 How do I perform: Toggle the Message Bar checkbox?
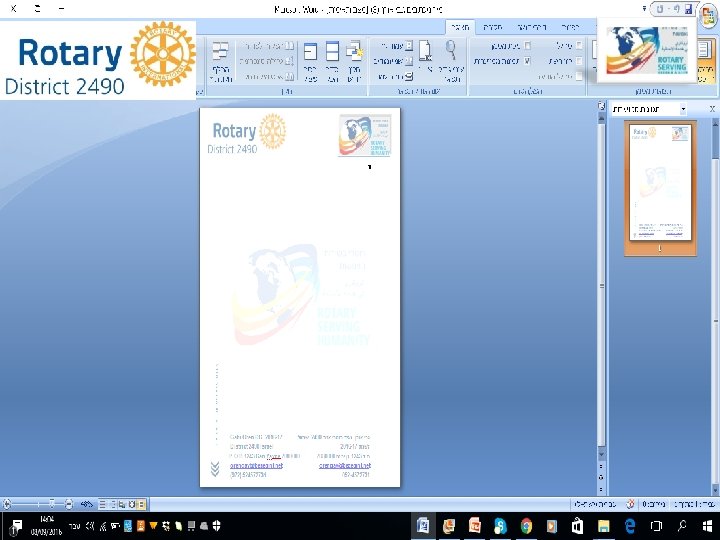coord(579,76)
